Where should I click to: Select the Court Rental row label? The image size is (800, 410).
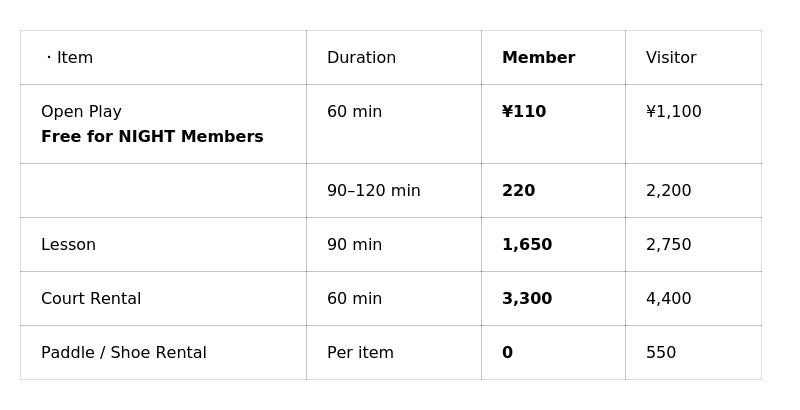[x=91, y=299]
